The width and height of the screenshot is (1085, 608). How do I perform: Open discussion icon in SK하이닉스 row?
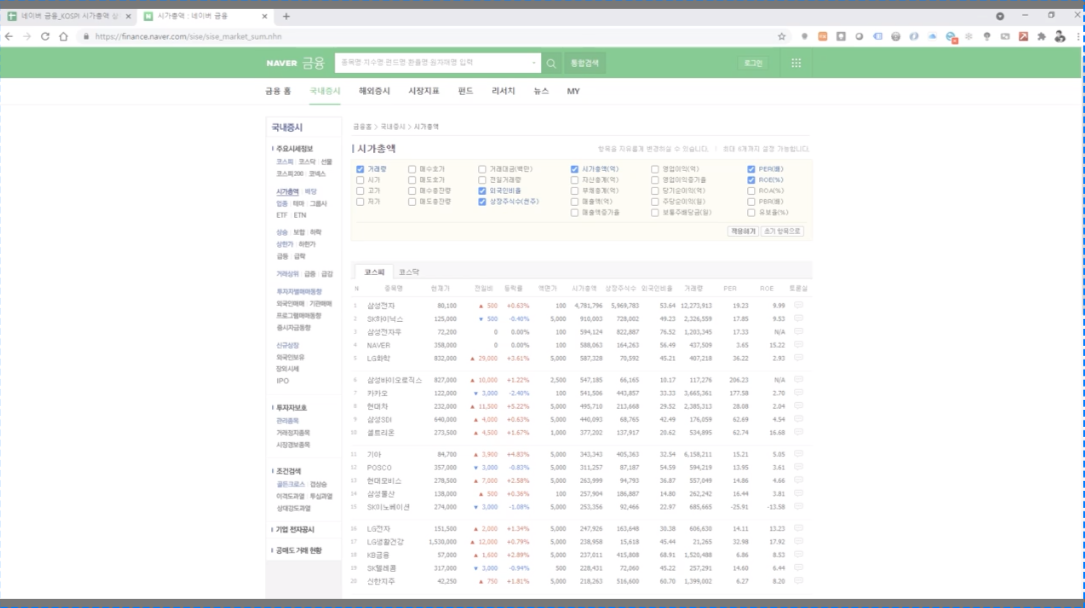click(x=799, y=318)
